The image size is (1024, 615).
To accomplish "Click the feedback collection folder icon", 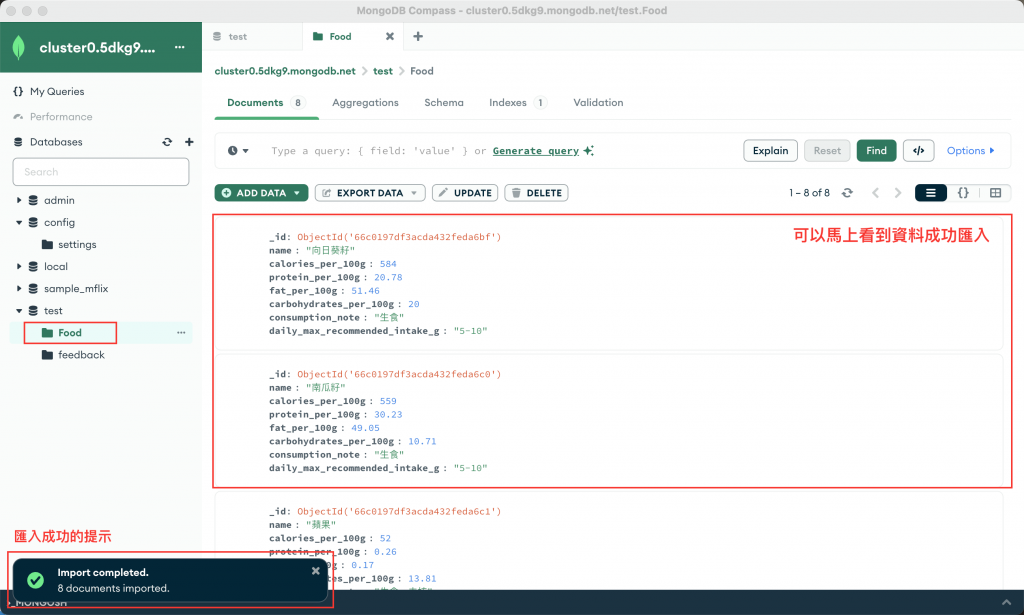I will (47, 355).
